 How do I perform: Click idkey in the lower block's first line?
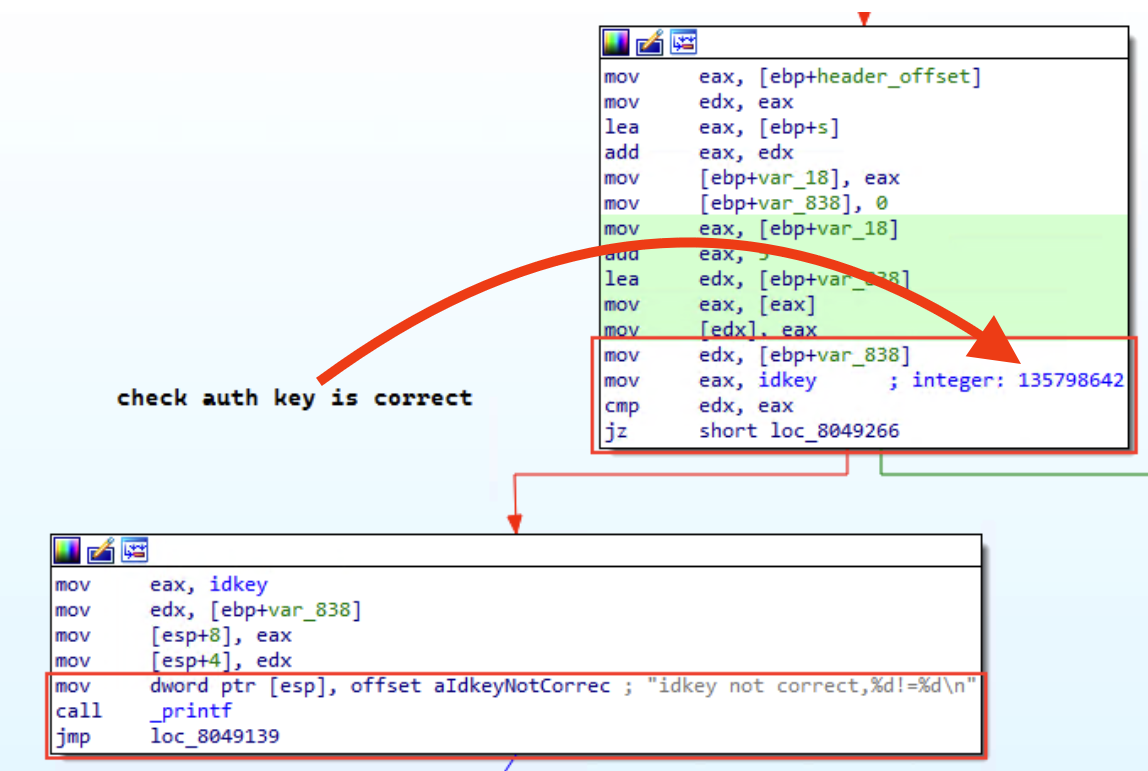pyautogui.click(x=238, y=584)
